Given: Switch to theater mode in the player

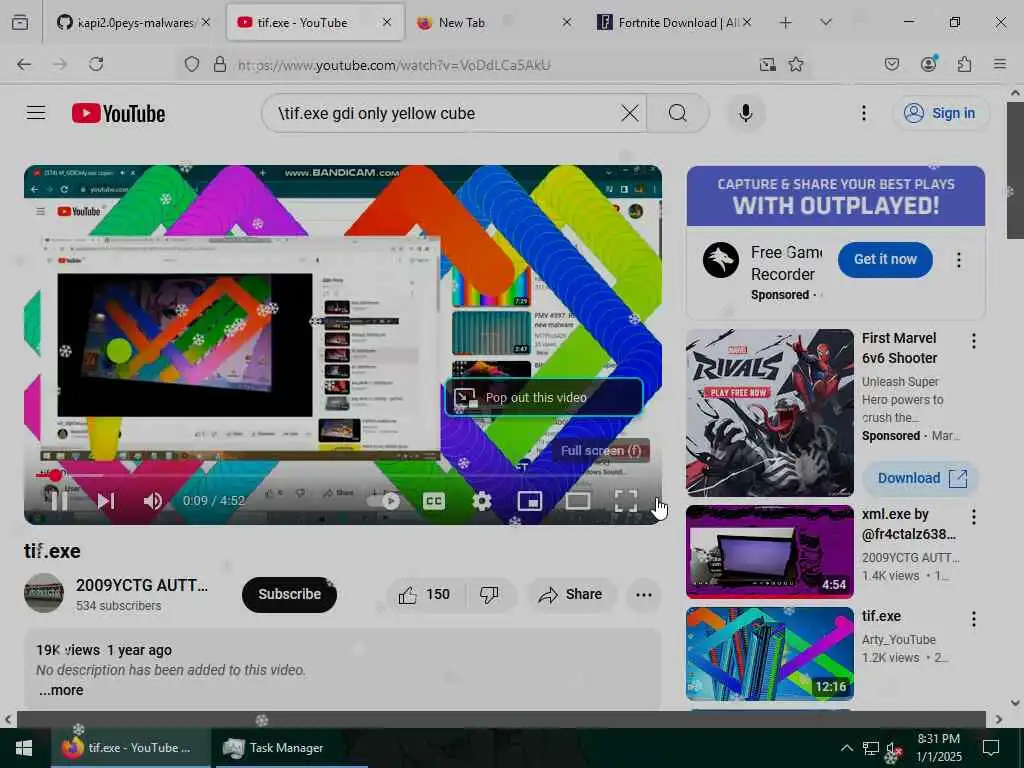Looking at the screenshot, I should tap(577, 501).
